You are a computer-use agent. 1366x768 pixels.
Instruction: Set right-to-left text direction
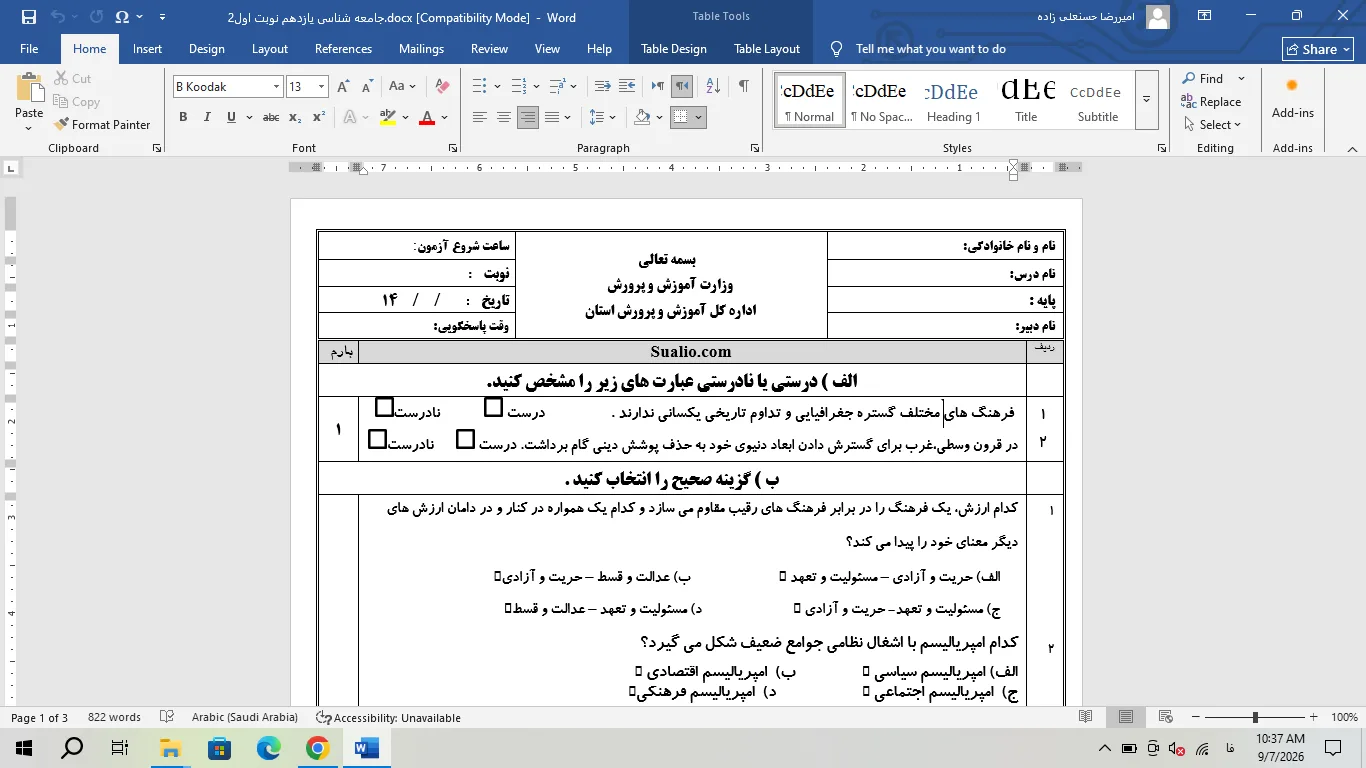tap(682, 87)
